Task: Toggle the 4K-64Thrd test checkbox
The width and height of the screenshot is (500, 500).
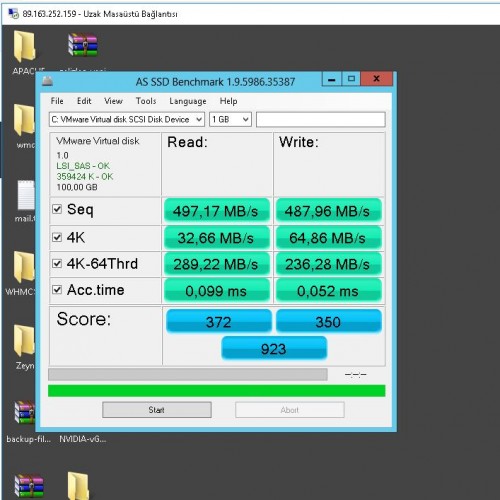Action: pyautogui.click(x=57, y=264)
